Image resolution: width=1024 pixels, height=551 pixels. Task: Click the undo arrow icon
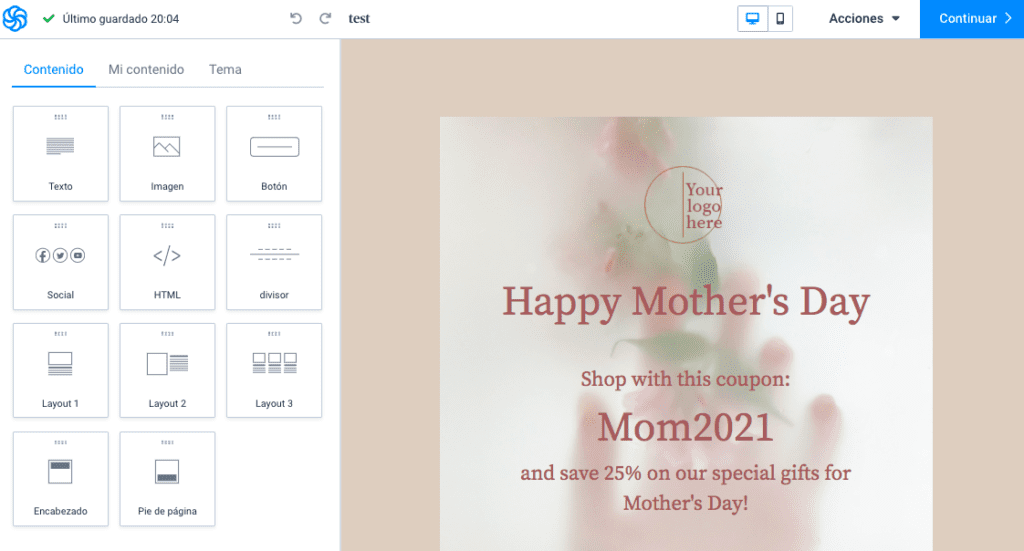(x=296, y=18)
